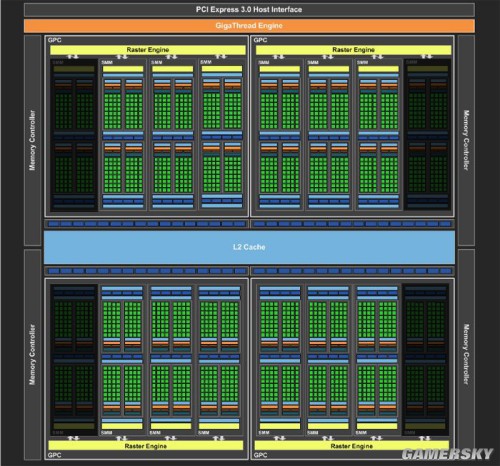Click the ROP strip above L2 Cache, left half
The image size is (500, 466).
click(x=146, y=224)
